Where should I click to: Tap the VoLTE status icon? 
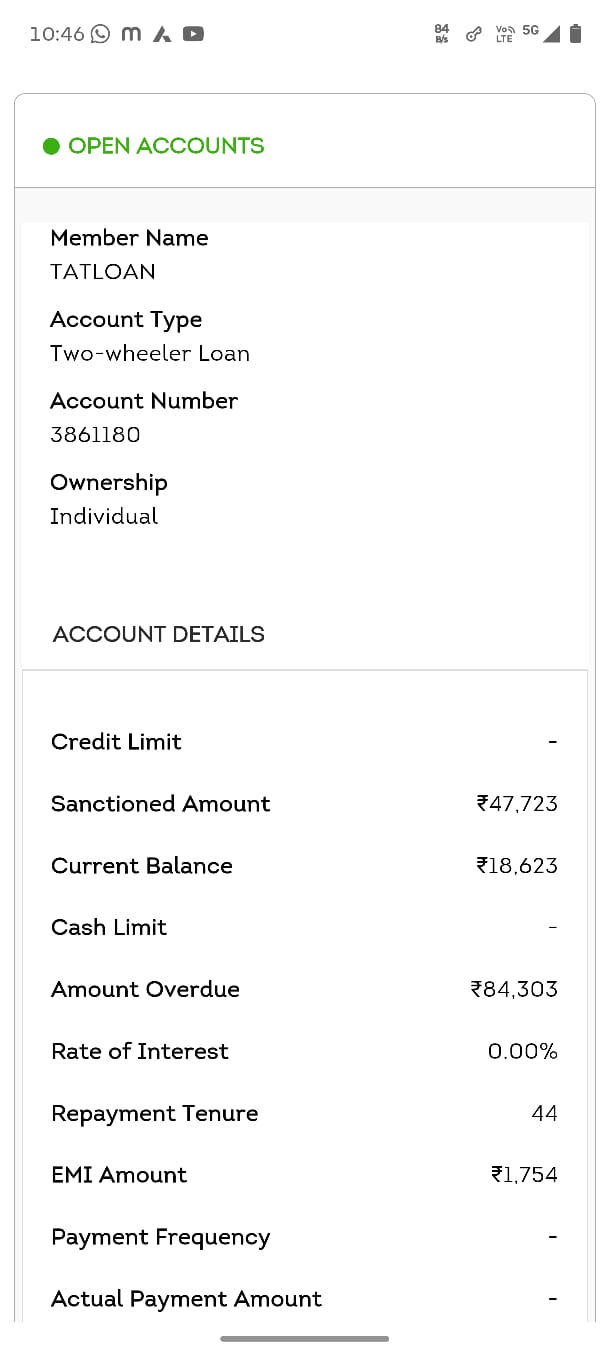click(x=504, y=34)
